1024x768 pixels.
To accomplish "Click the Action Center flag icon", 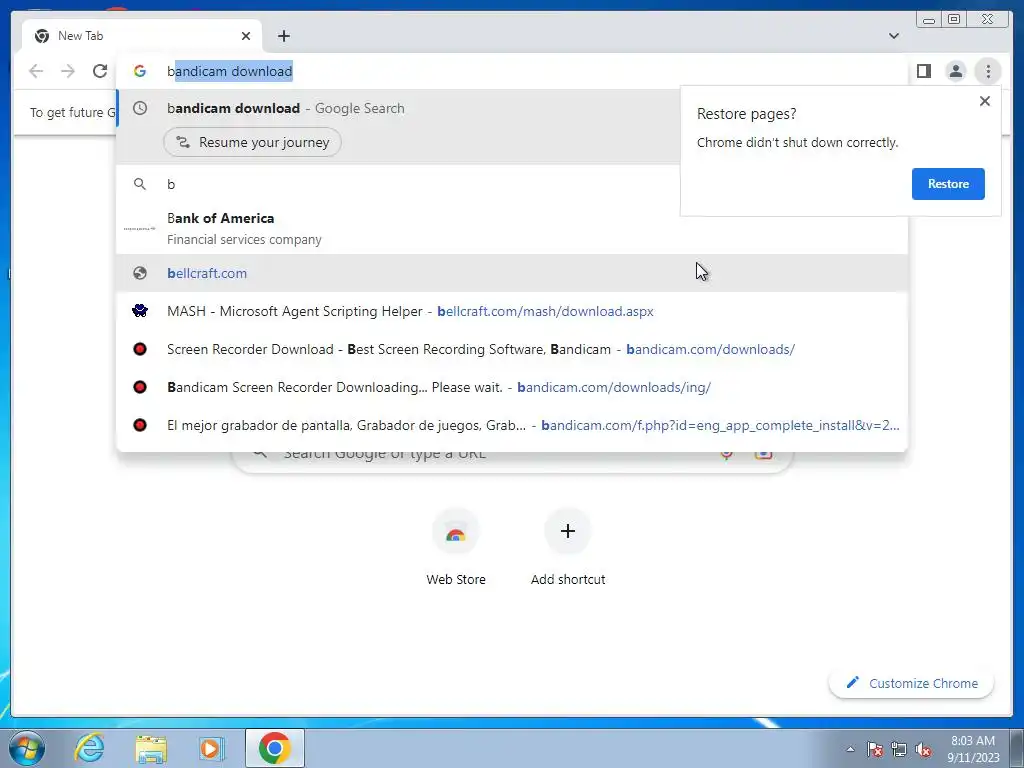I will (875, 749).
